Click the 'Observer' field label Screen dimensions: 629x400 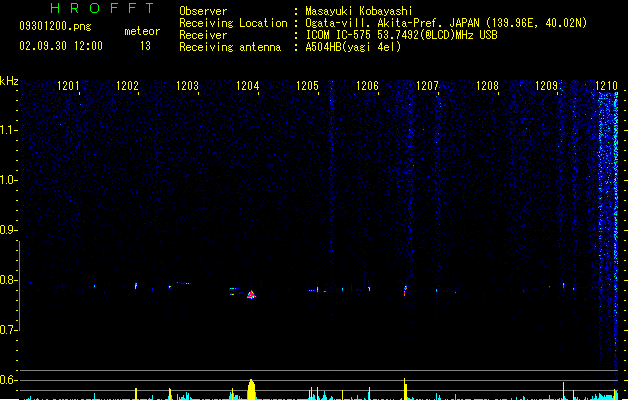click(x=203, y=11)
